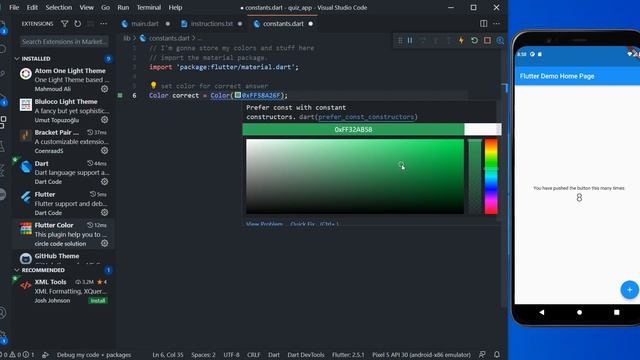
Task: Open Flutter Color extension gear settings
Action: [104, 244]
